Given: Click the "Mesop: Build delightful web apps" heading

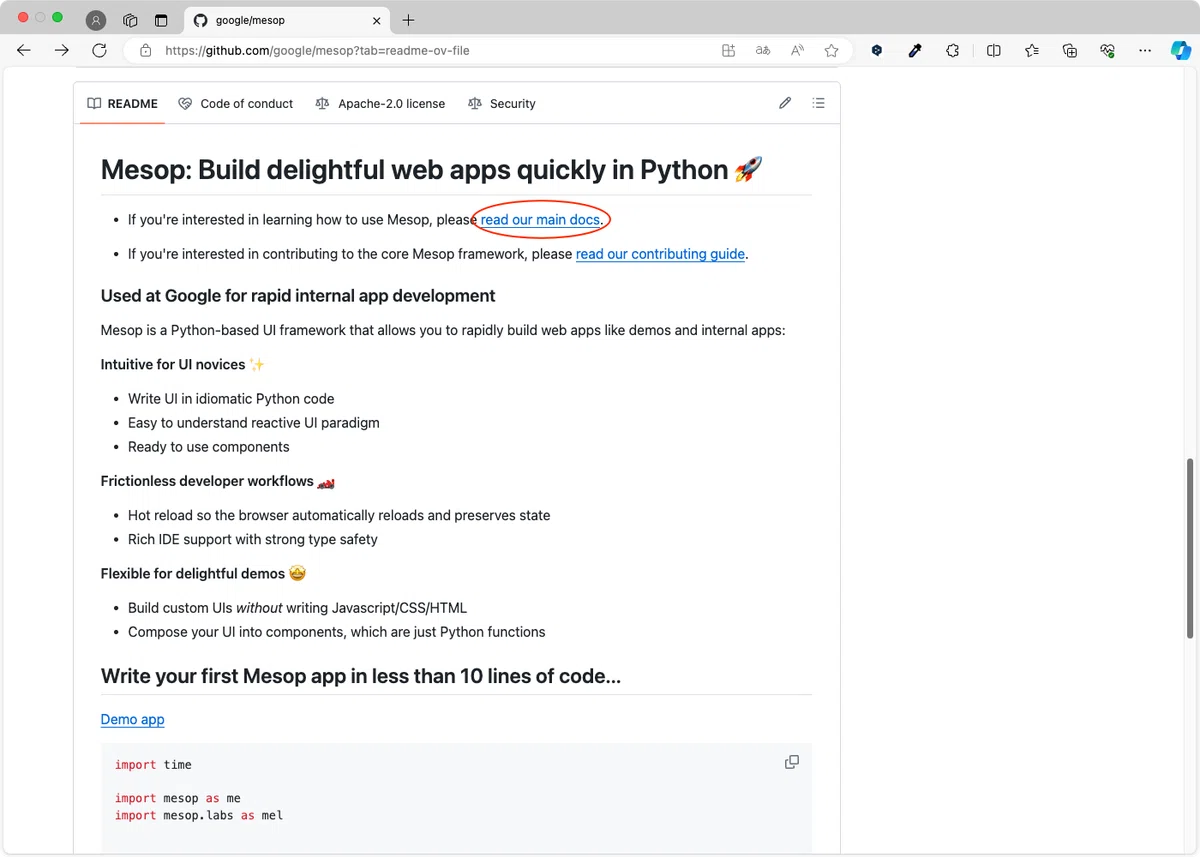Looking at the screenshot, I should click(x=432, y=170).
